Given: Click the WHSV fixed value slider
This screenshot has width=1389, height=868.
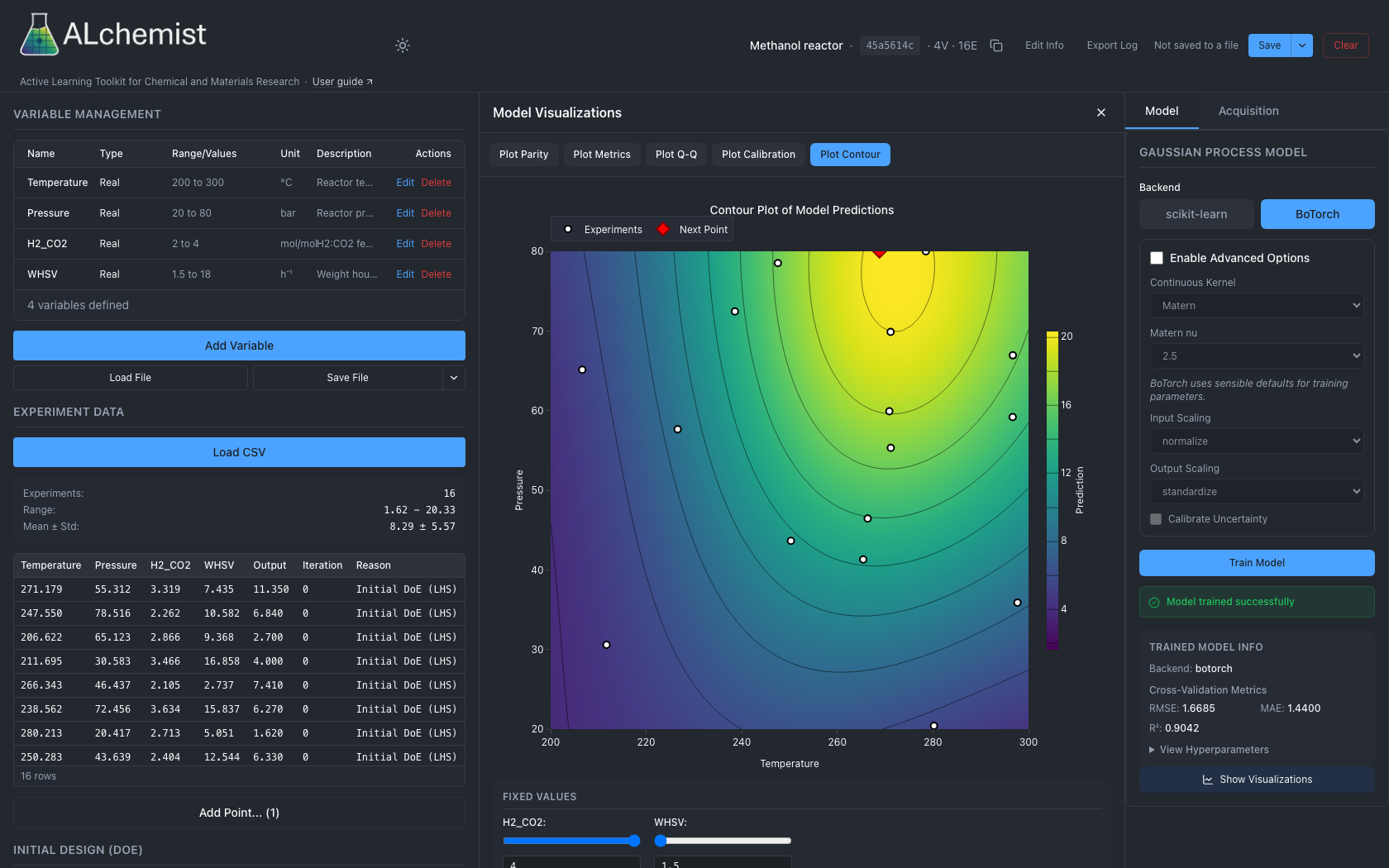Looking at the screenshot, I should 723,841.
